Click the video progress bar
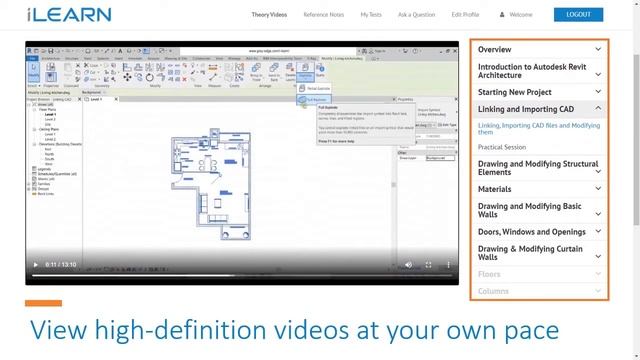Image resolution: width=640 pixels, height=360 pixels. point(242,276)
